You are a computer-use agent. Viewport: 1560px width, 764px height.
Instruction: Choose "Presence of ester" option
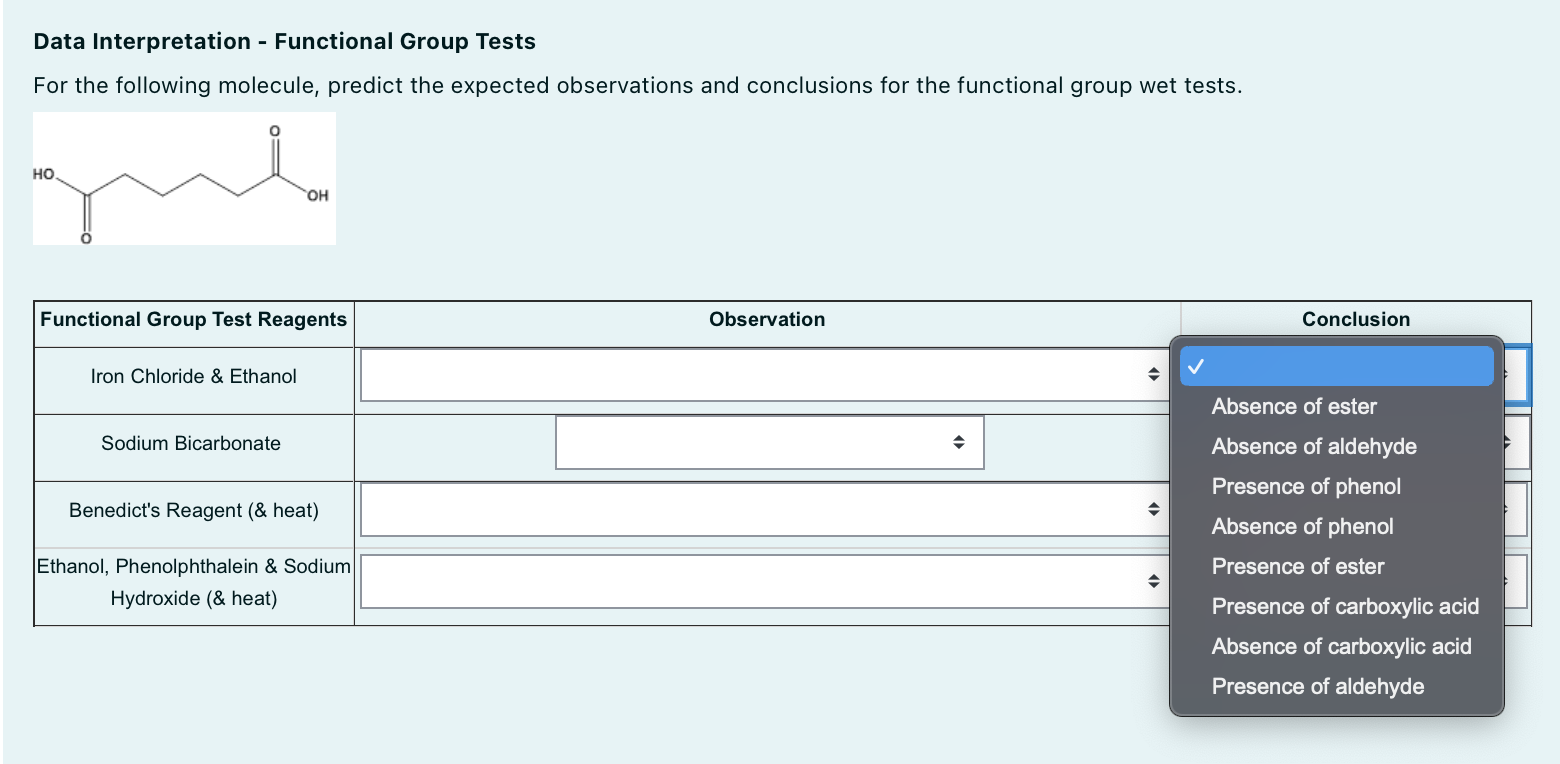[x=1296, y=566]
